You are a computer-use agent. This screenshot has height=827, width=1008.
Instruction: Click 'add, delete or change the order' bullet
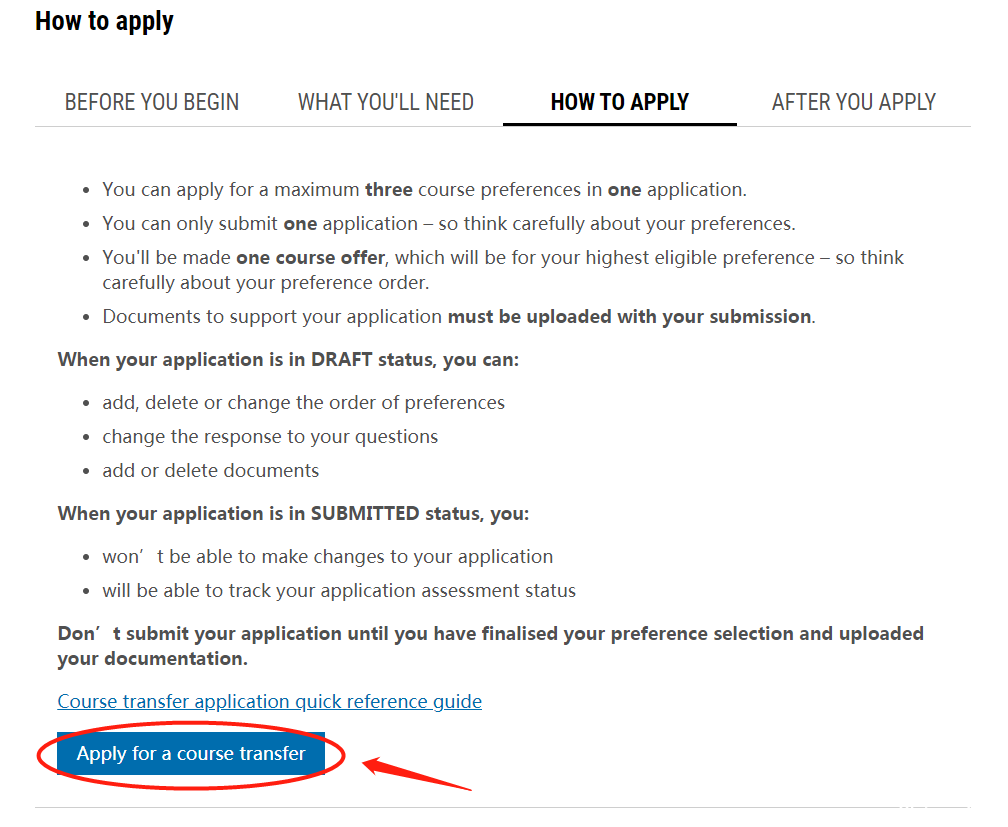click(x=303, y=403)
